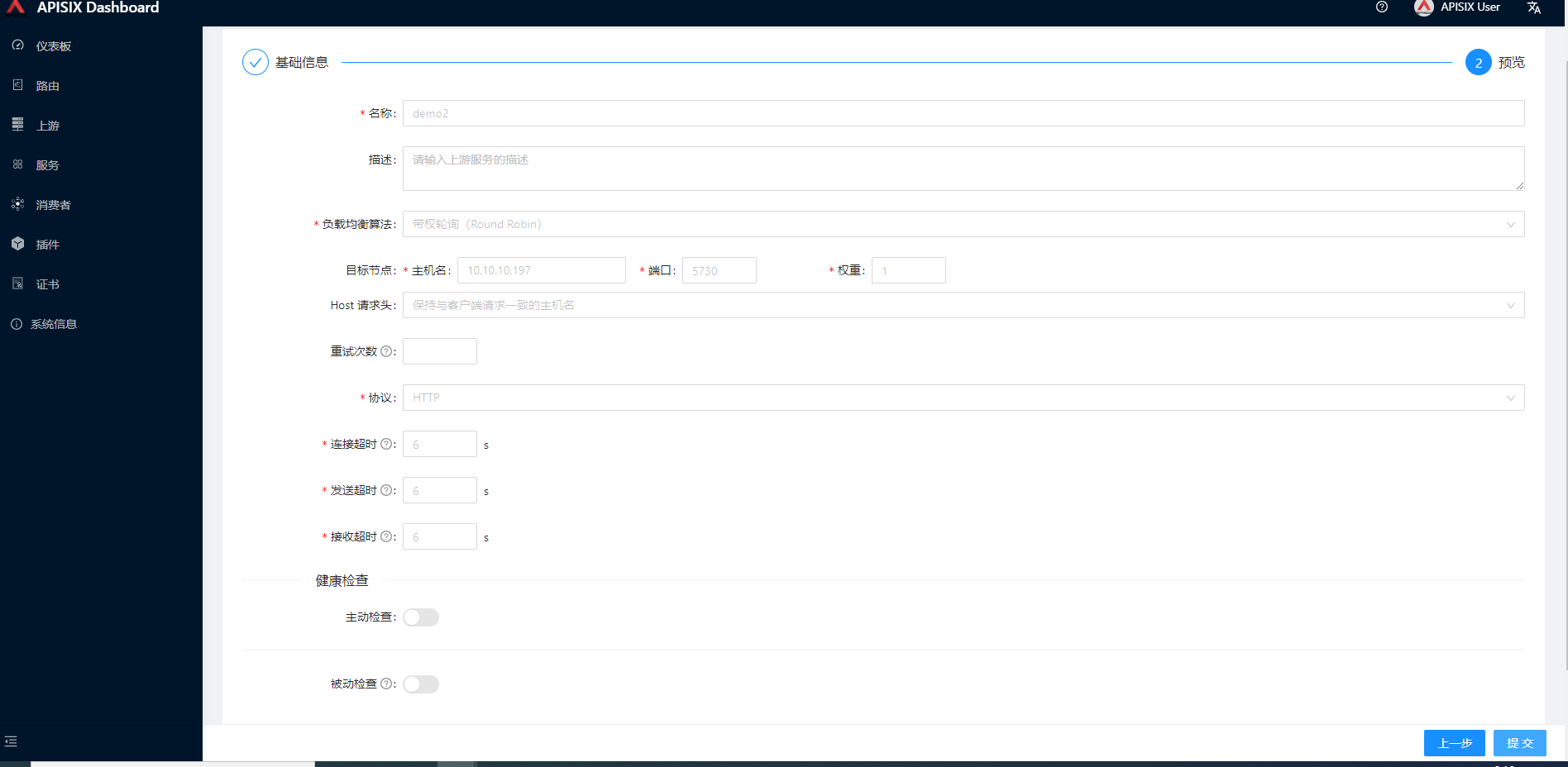This screenshot has width=1568, height=767.
Task: Click the 端口 input field
Action: point(719,270)
